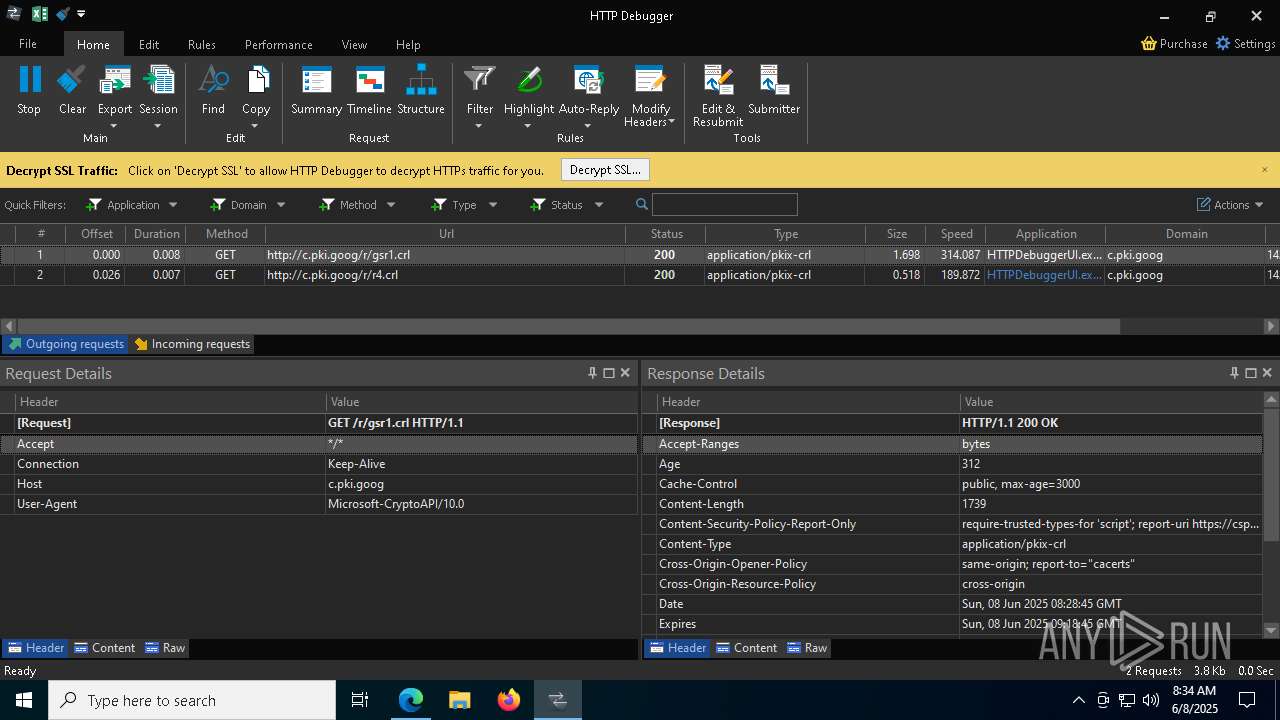
Task: Open Response Details Raw tab
Action: pos(807,648)
